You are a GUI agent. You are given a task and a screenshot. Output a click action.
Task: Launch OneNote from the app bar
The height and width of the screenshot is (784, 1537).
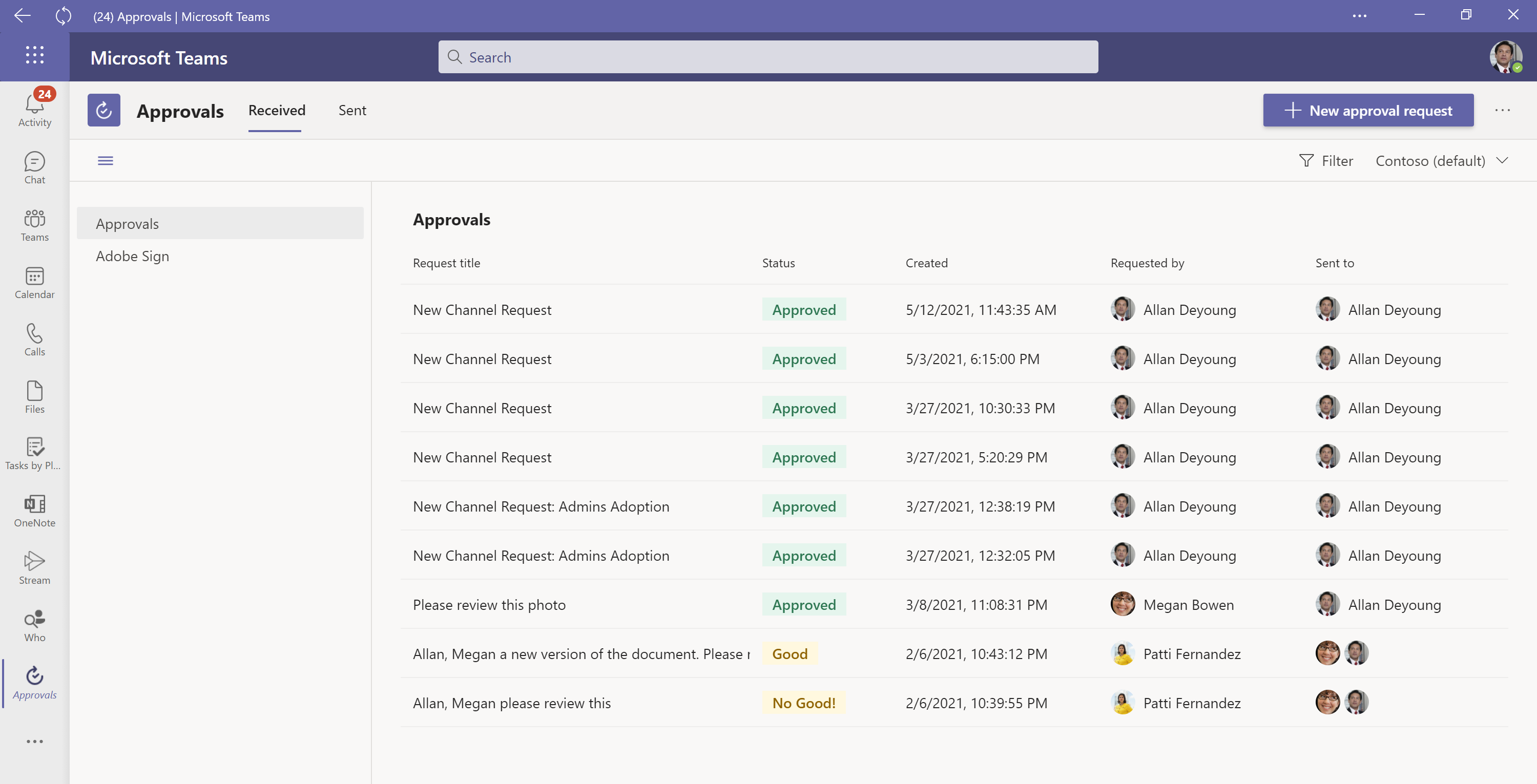tap(35, 511)
